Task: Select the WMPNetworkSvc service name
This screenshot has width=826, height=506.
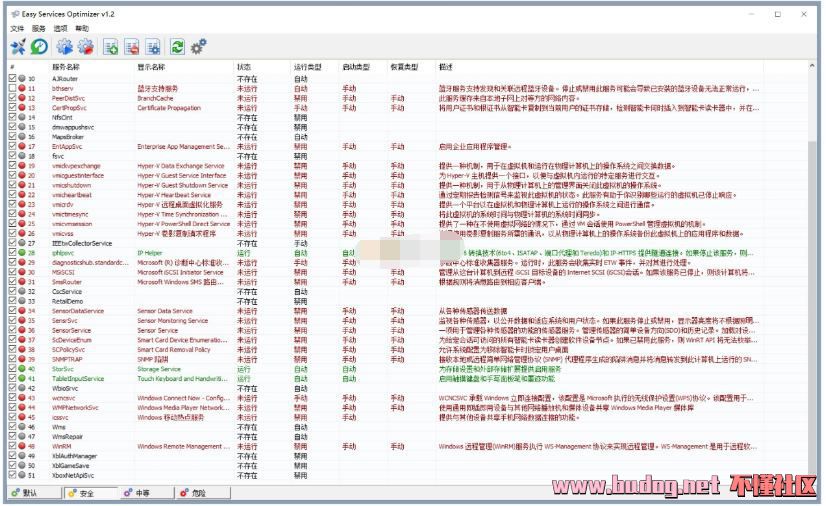Action: pyautogui.click(x=75, y=408)
